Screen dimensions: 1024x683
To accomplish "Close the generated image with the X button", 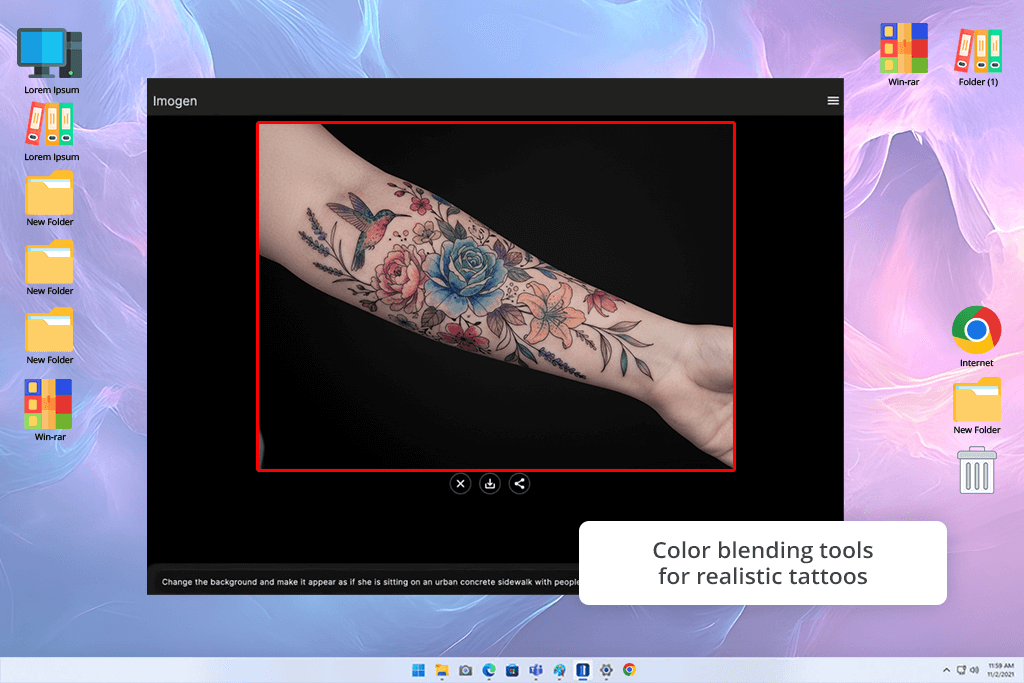I will (460, 484).
